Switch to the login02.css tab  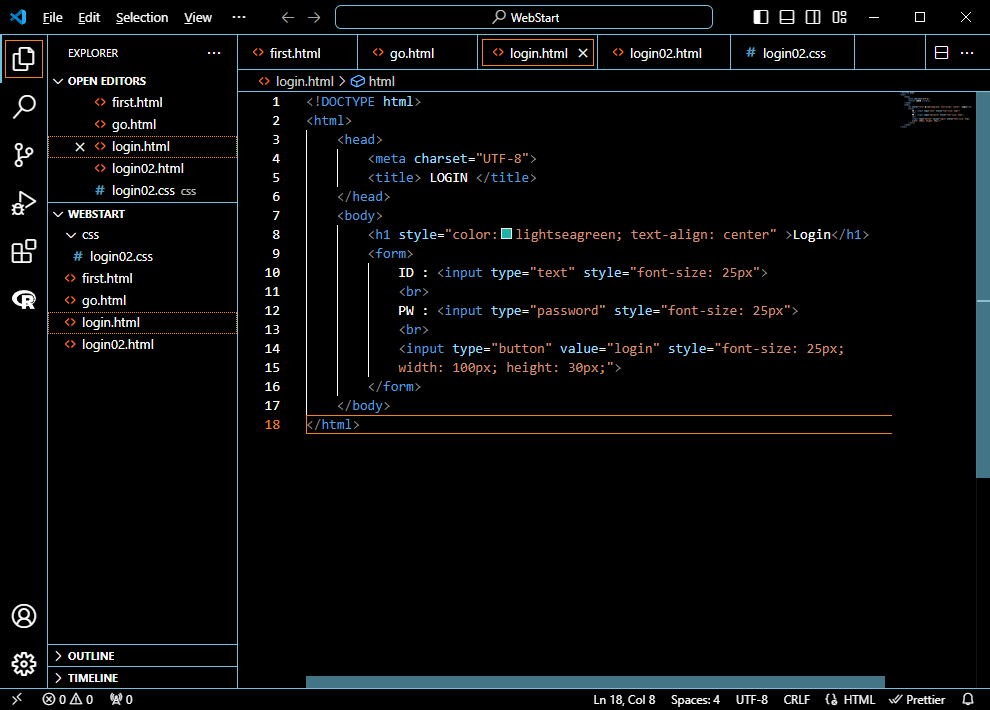pyautogui.click(x=792, y=53)
